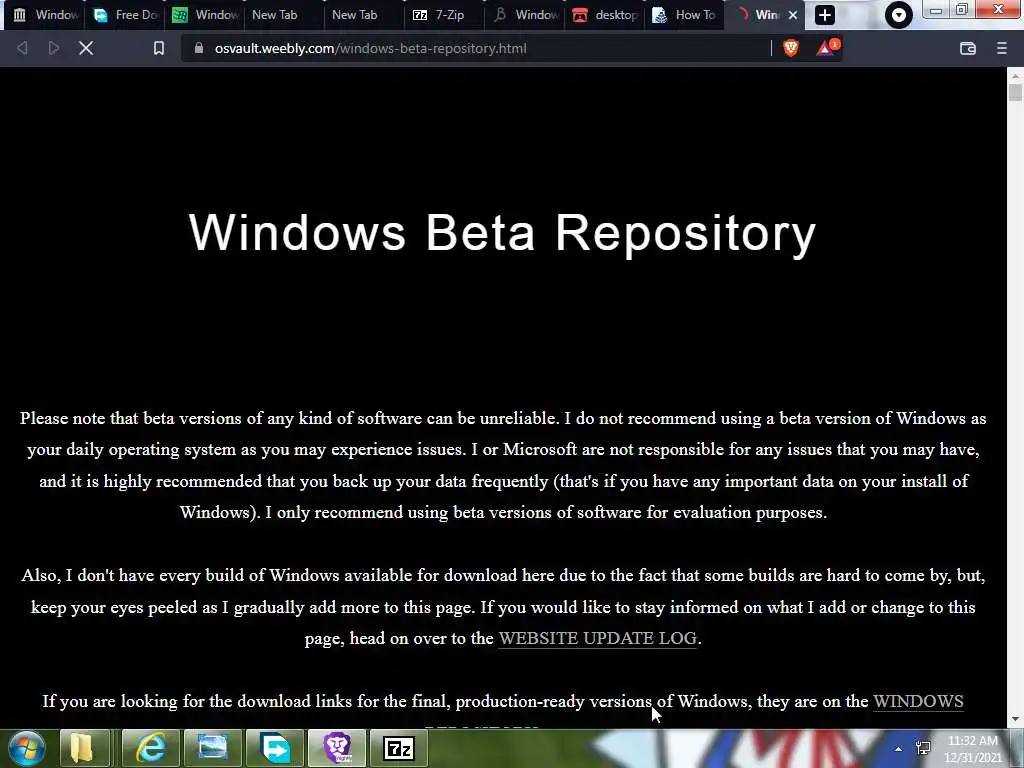Stop loading the page with X button
The width and height of the screenshot is (1024, 768).
86,48
